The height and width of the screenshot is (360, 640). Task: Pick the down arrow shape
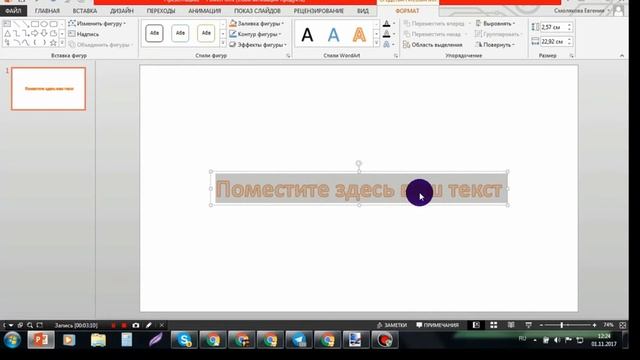(x=44, y=33)
